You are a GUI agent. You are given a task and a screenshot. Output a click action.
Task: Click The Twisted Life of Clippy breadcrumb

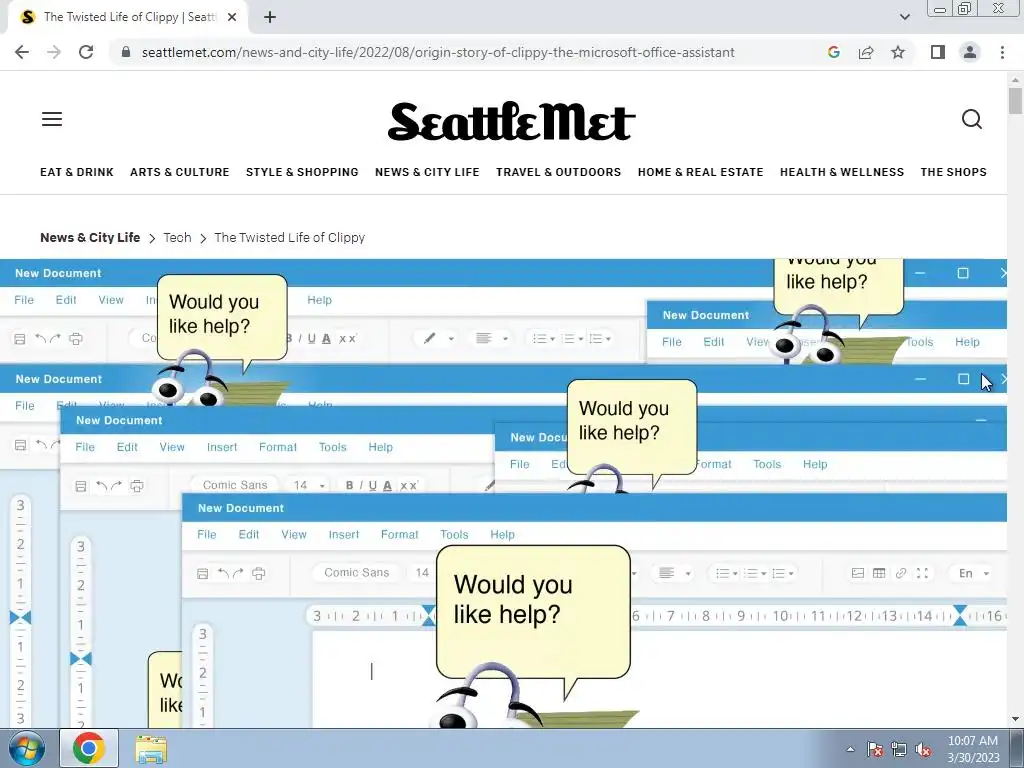click(x=289, y=237)
